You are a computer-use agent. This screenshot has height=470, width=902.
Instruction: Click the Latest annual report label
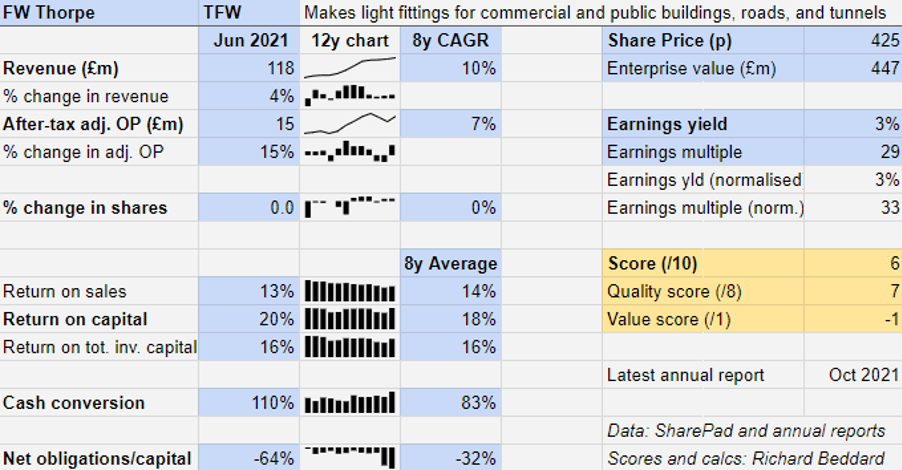point(703,375)
